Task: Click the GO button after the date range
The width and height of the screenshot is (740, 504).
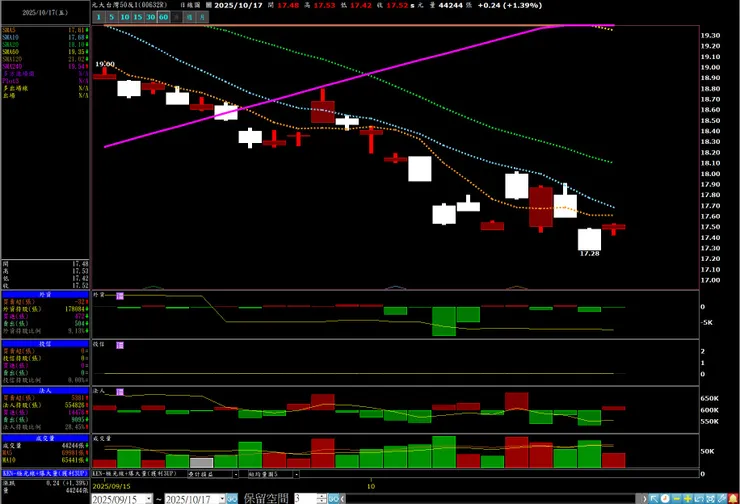Action: pos(232,498)
